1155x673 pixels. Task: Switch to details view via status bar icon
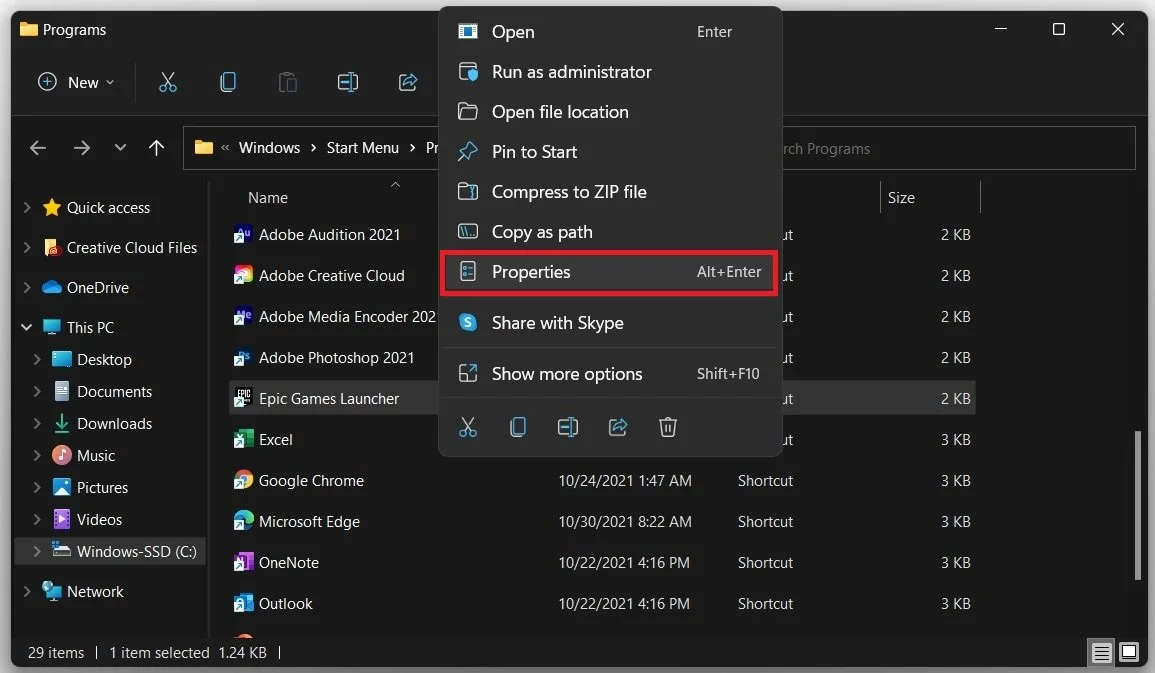(x=1101, y=653)
